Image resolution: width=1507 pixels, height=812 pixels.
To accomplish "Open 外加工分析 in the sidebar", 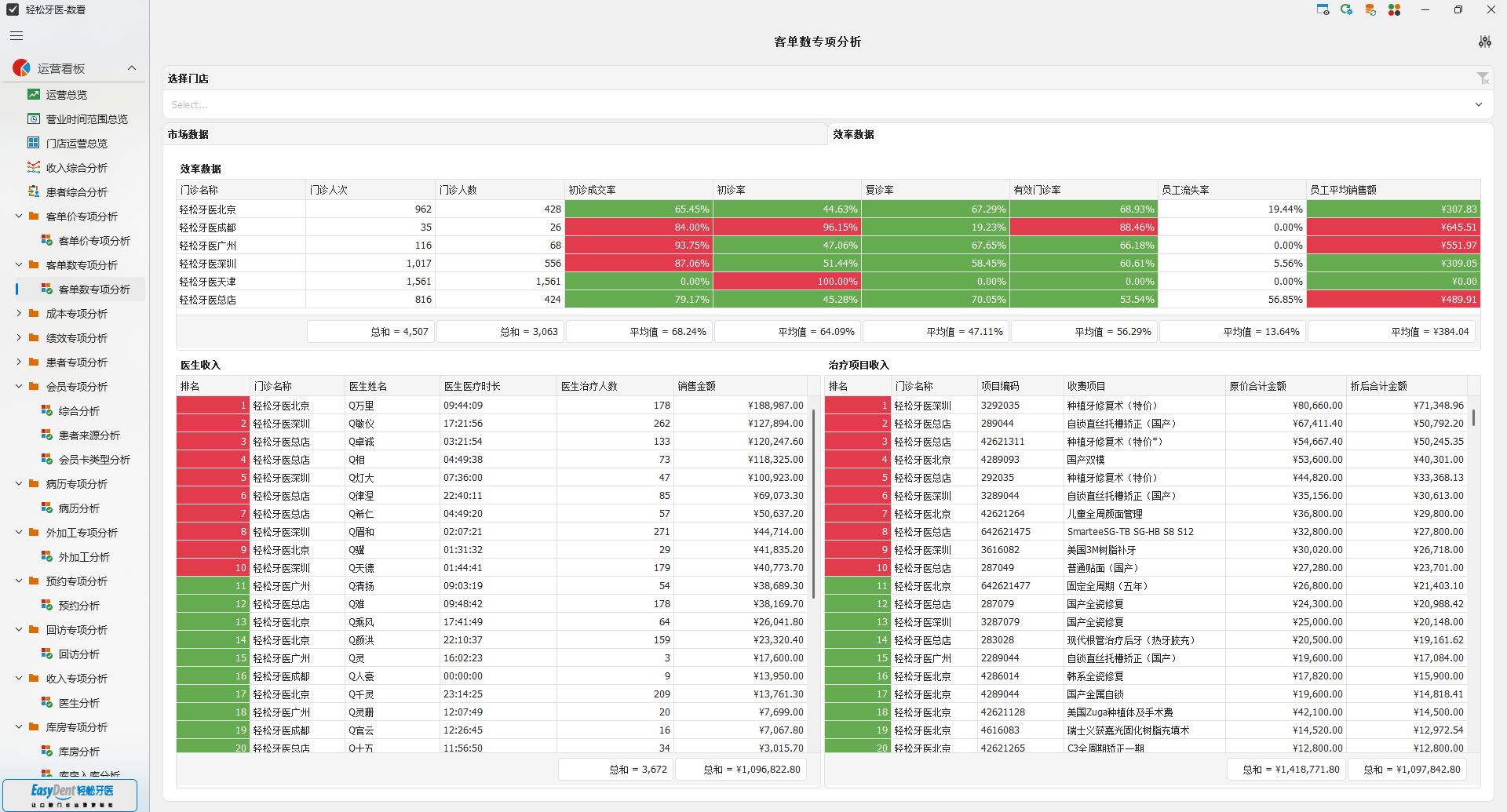I will click(x=84, y=557).
